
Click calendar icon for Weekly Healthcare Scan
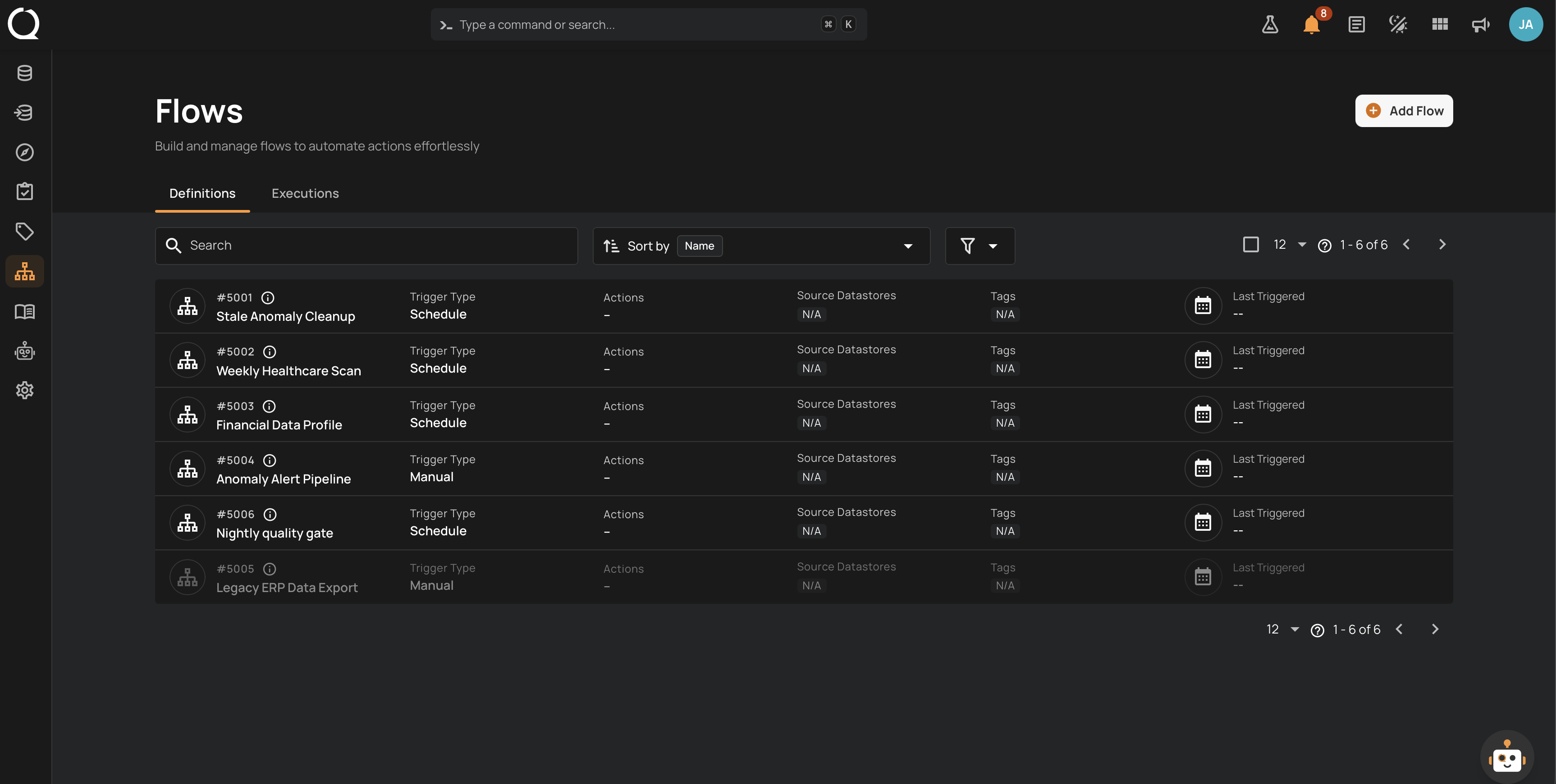(1203, 360)
